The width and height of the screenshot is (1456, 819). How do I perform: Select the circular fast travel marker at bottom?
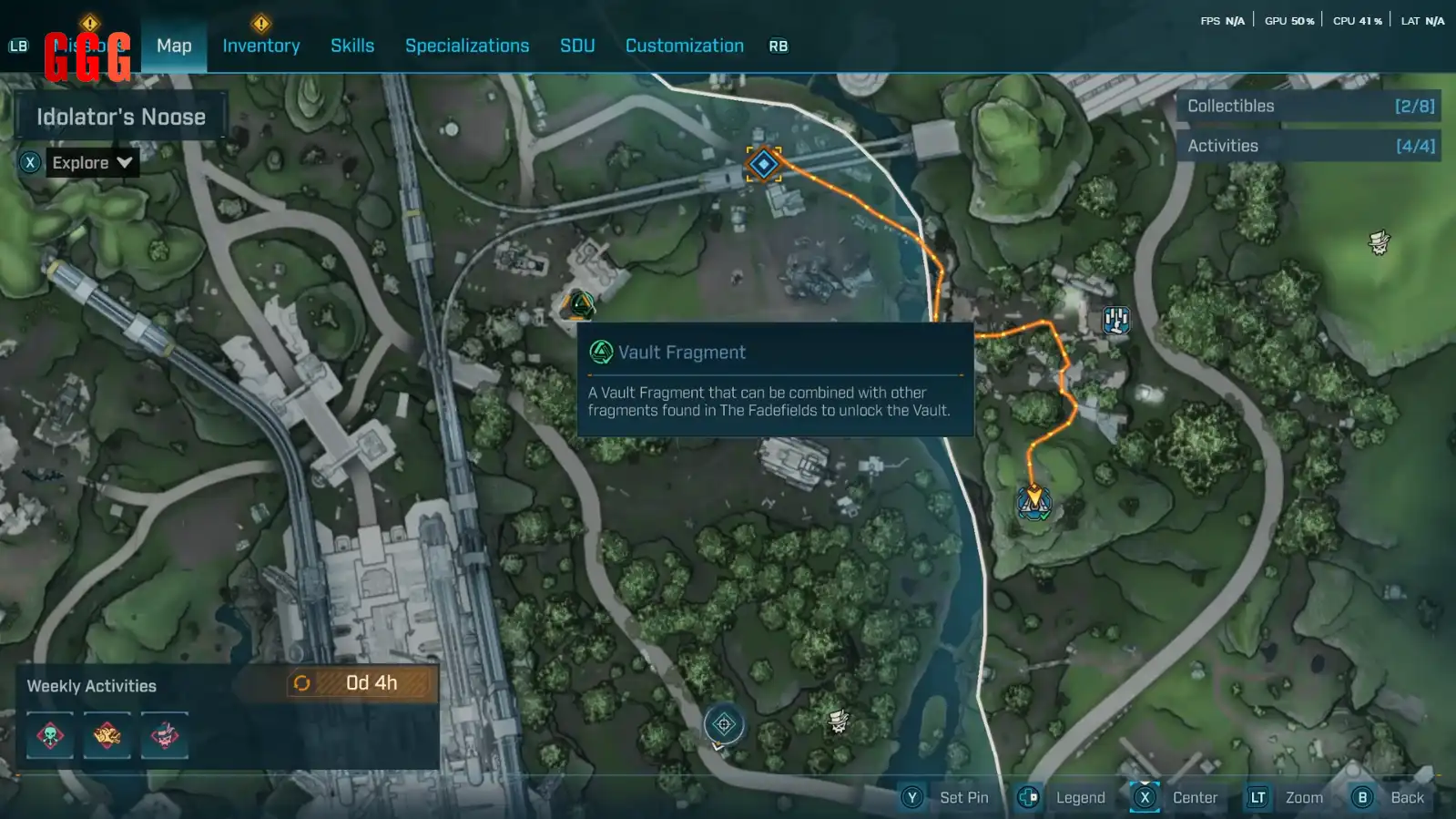(x=724, y=724)
